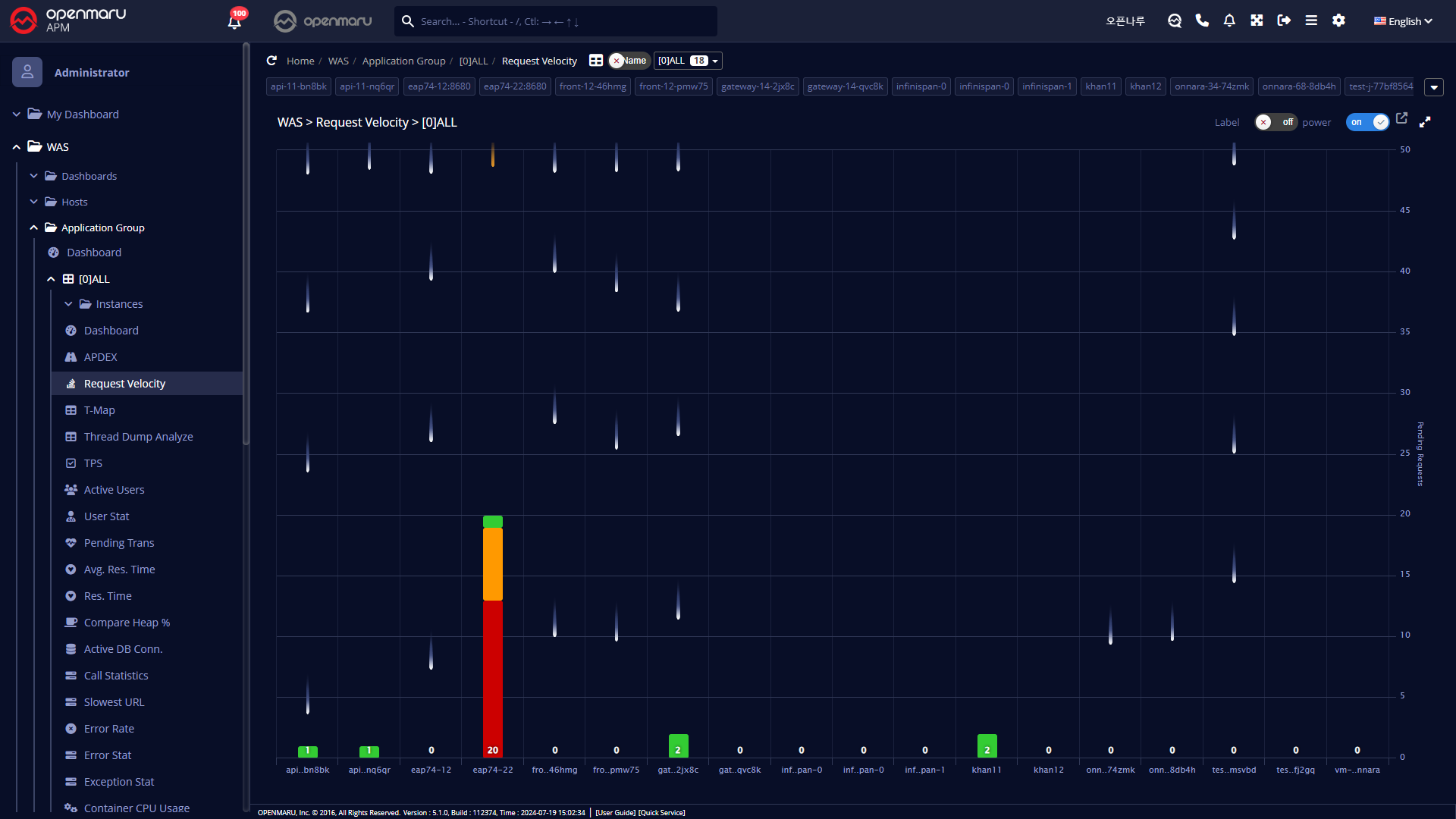
Task: Open the settings gear icon
Action: pyautogui.click(x=1338, y=20)
